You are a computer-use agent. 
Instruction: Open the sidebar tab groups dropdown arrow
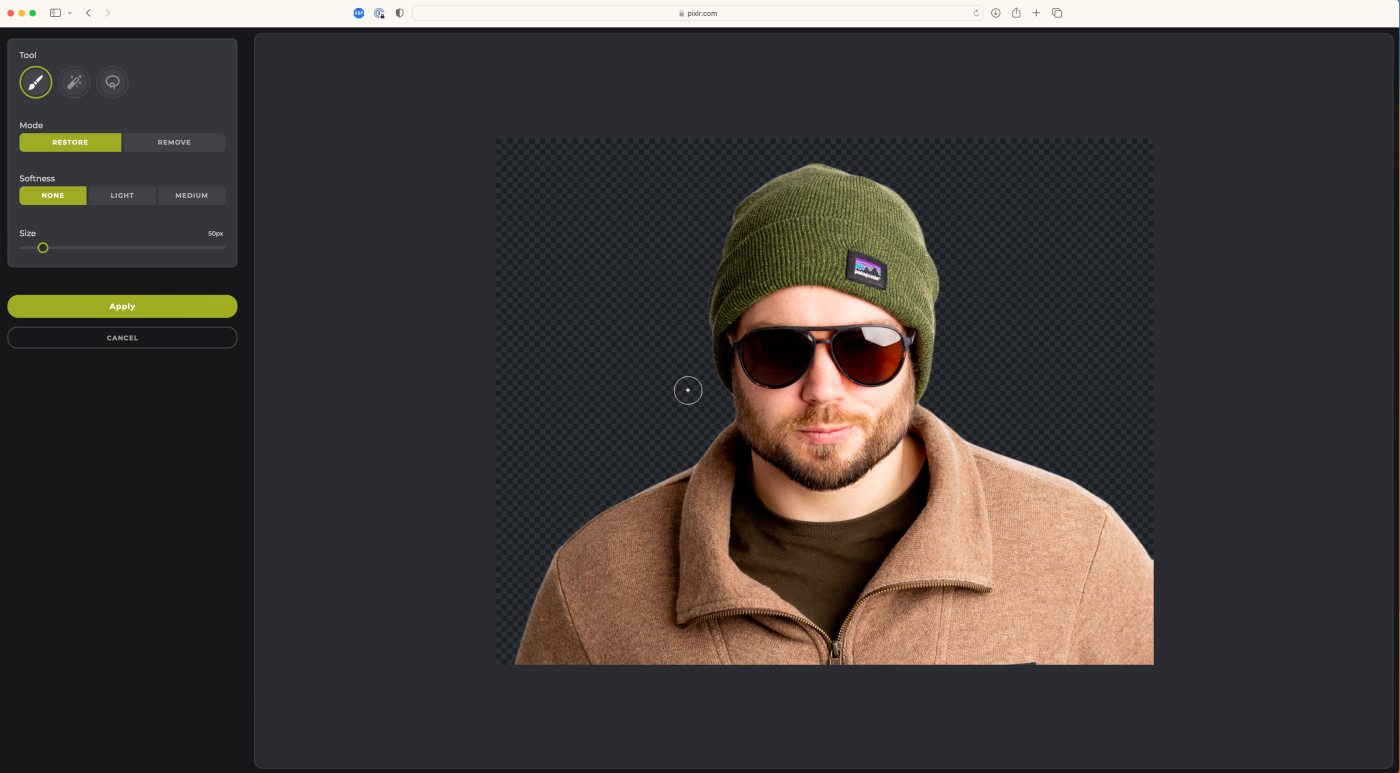70,13
